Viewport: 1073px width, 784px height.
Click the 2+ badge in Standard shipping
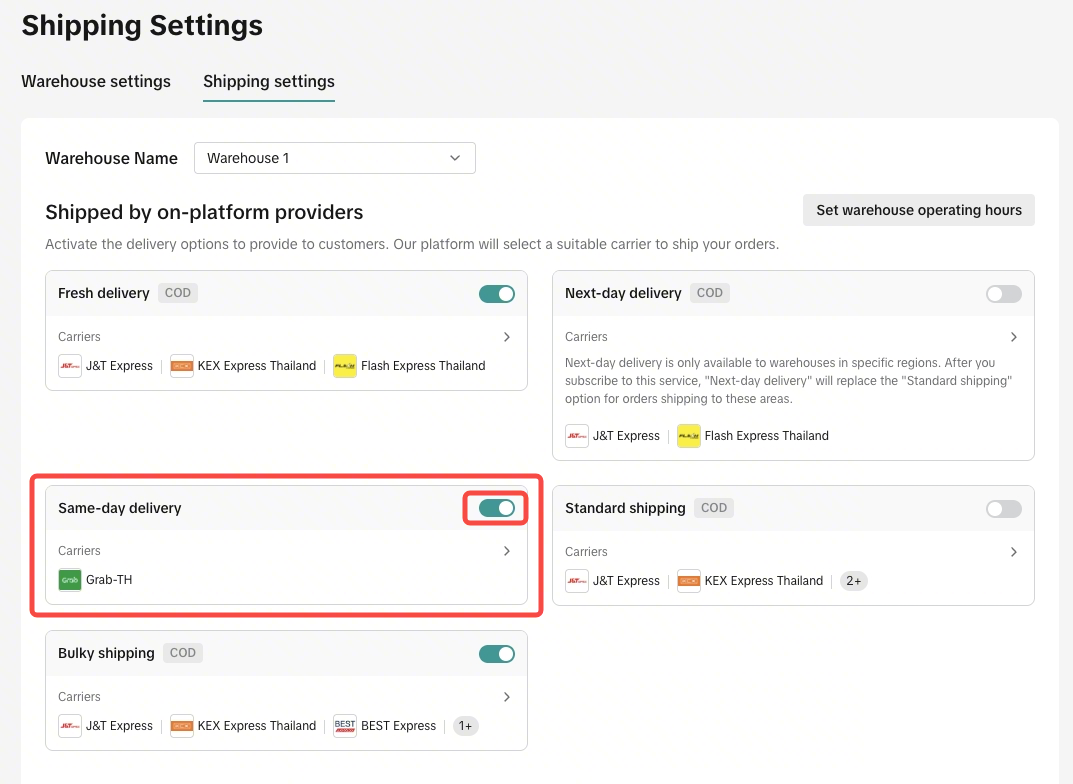853,581
